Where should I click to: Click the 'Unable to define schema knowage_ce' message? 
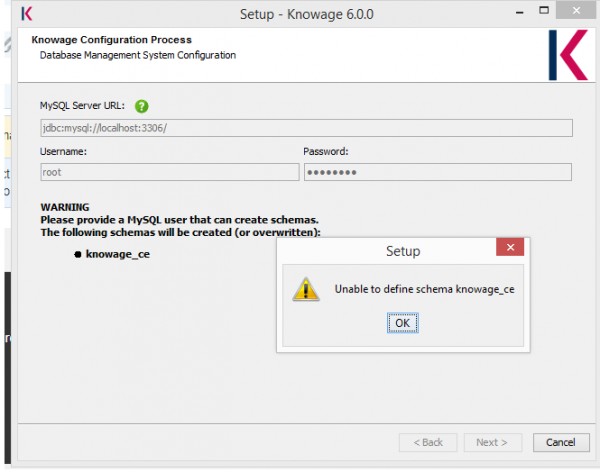click(x=424, y=289)
